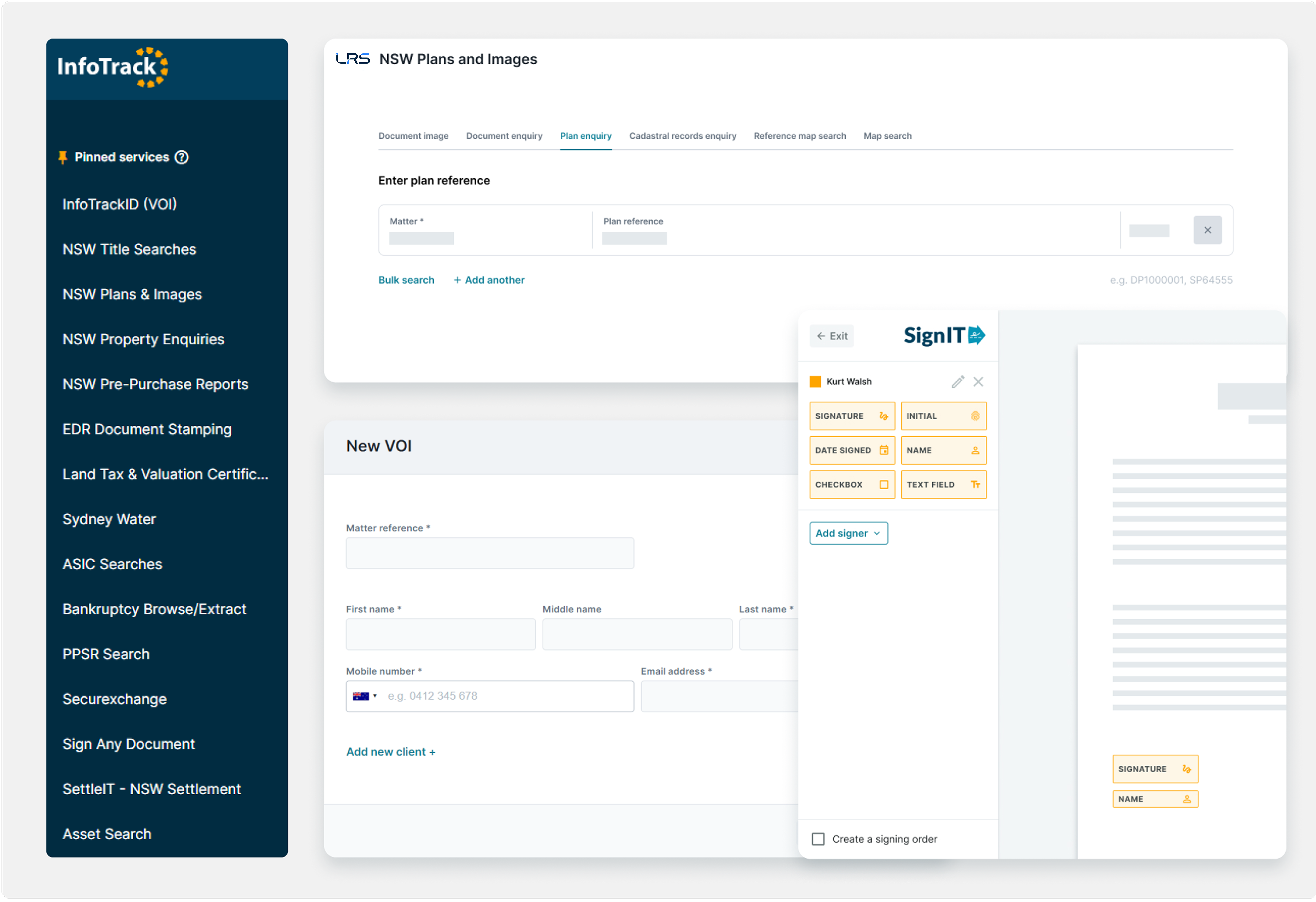The image size is (1316, 902).
Task: Select the Checkbox field tool
Action: 852,485
